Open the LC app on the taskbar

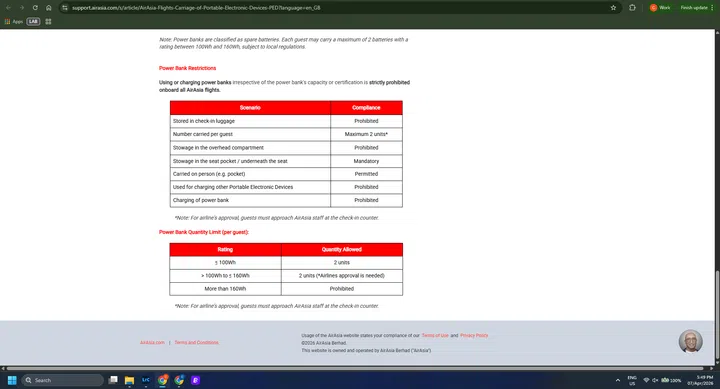coord(146,380)
